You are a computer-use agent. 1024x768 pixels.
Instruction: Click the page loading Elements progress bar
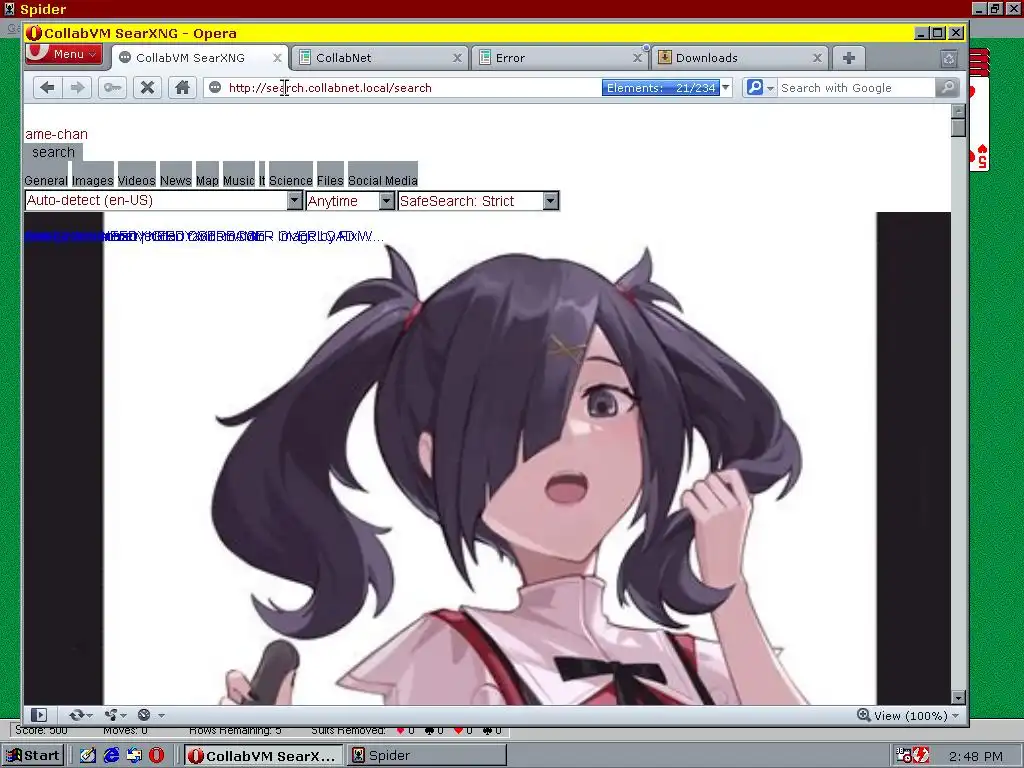click(x=660, y=88)
